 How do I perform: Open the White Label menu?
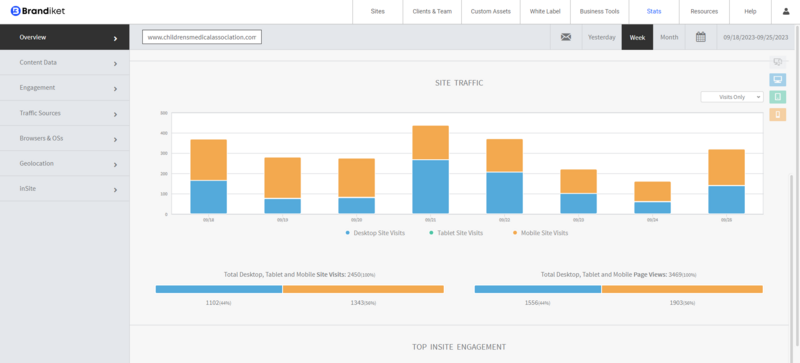coord(545,11)
